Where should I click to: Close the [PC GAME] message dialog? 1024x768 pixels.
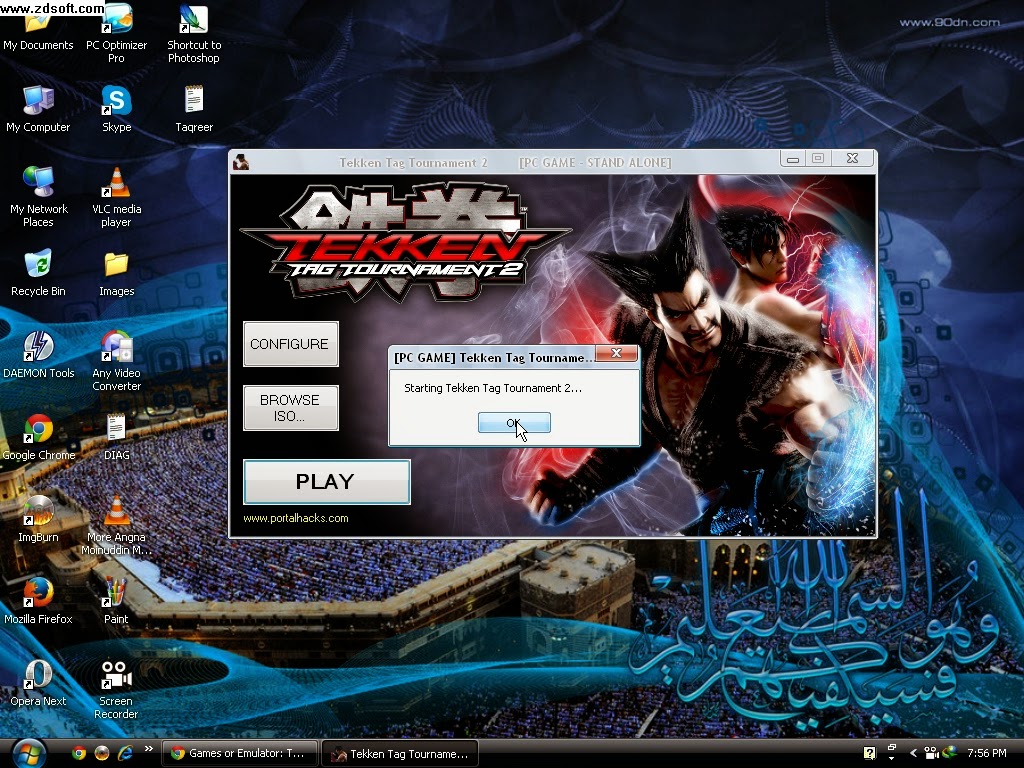616,353
